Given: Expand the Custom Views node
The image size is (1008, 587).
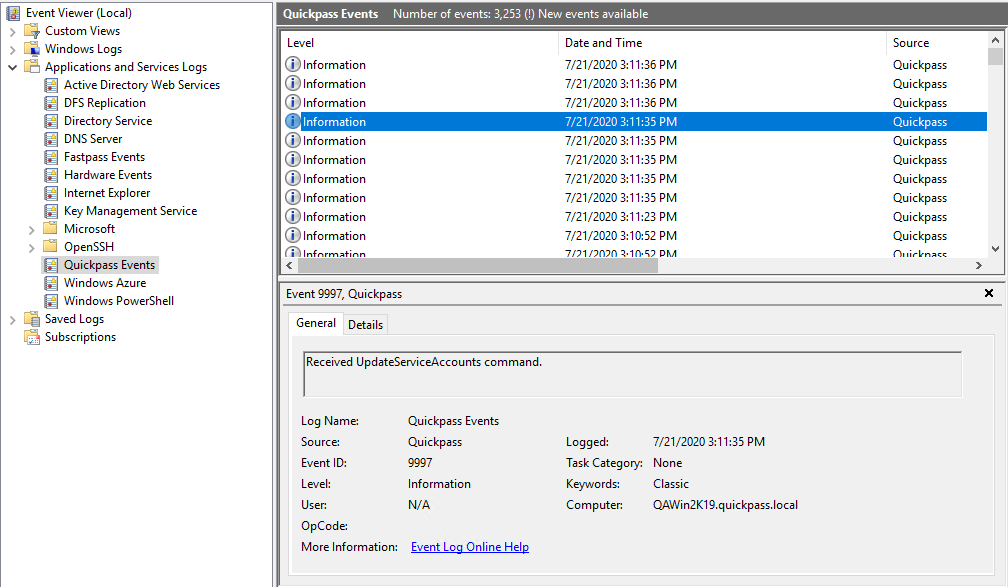Looking at the screenshot, I should pyautogui.click(x=12, y=31).
